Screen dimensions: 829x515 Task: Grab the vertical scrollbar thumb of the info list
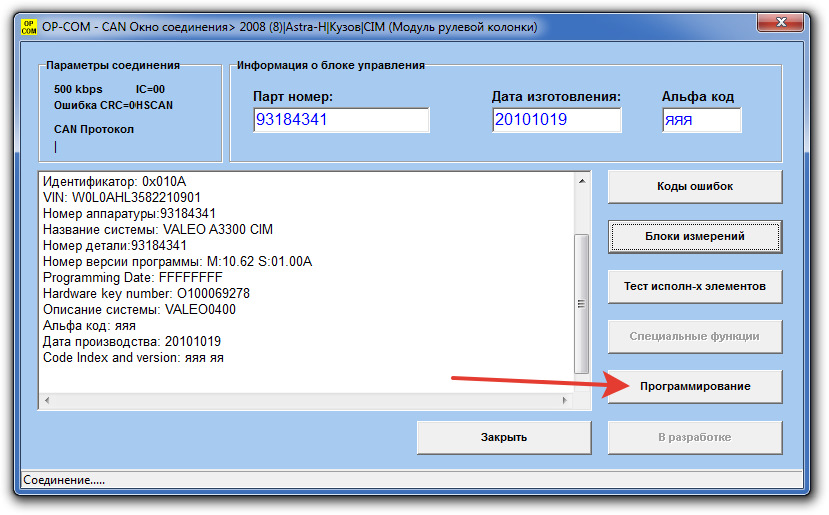pos(582,304)
